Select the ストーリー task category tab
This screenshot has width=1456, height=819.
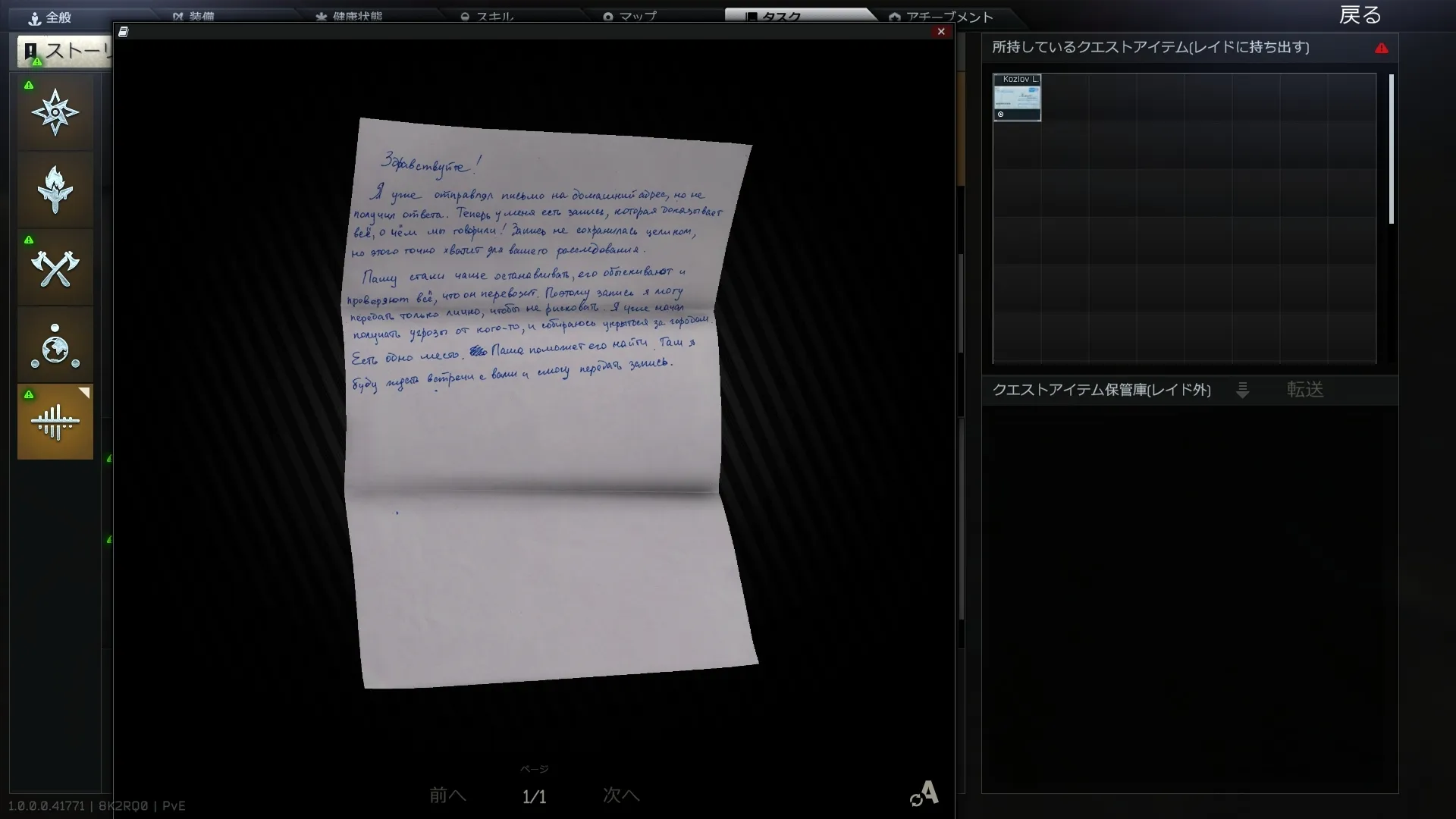point(65,52)
